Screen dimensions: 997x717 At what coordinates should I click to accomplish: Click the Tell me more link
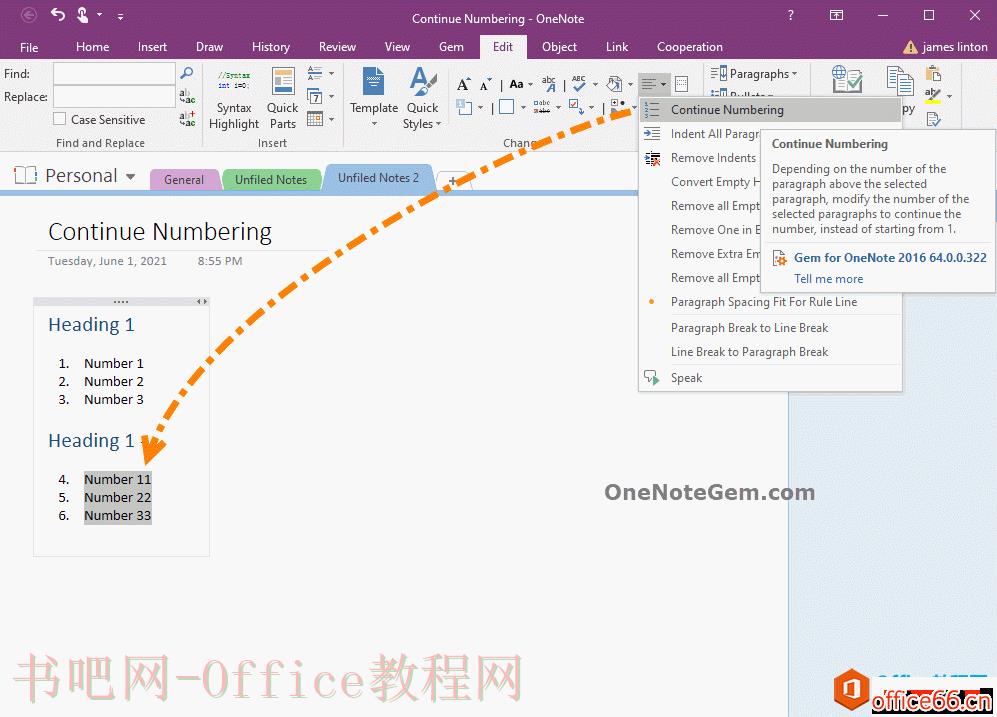pyautogui.click(x=828, y=279)
